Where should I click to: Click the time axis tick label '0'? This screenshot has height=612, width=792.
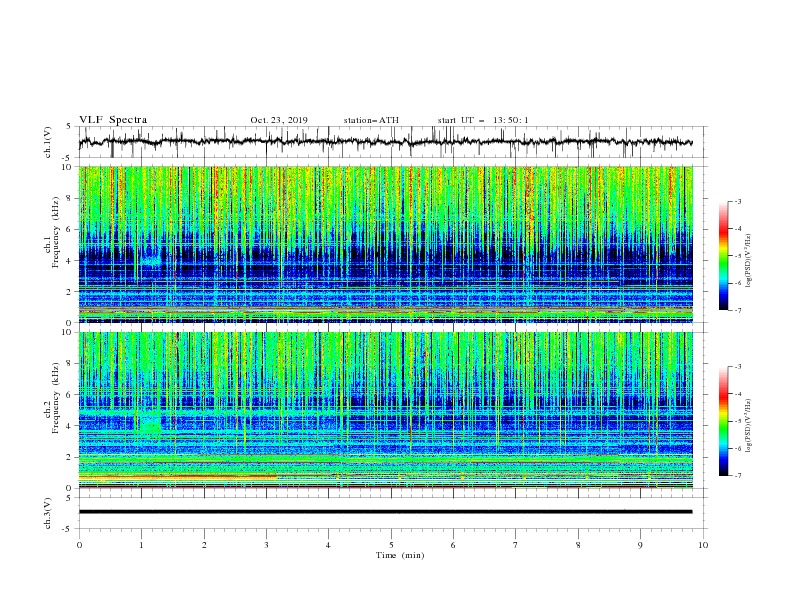coord(79,545)
